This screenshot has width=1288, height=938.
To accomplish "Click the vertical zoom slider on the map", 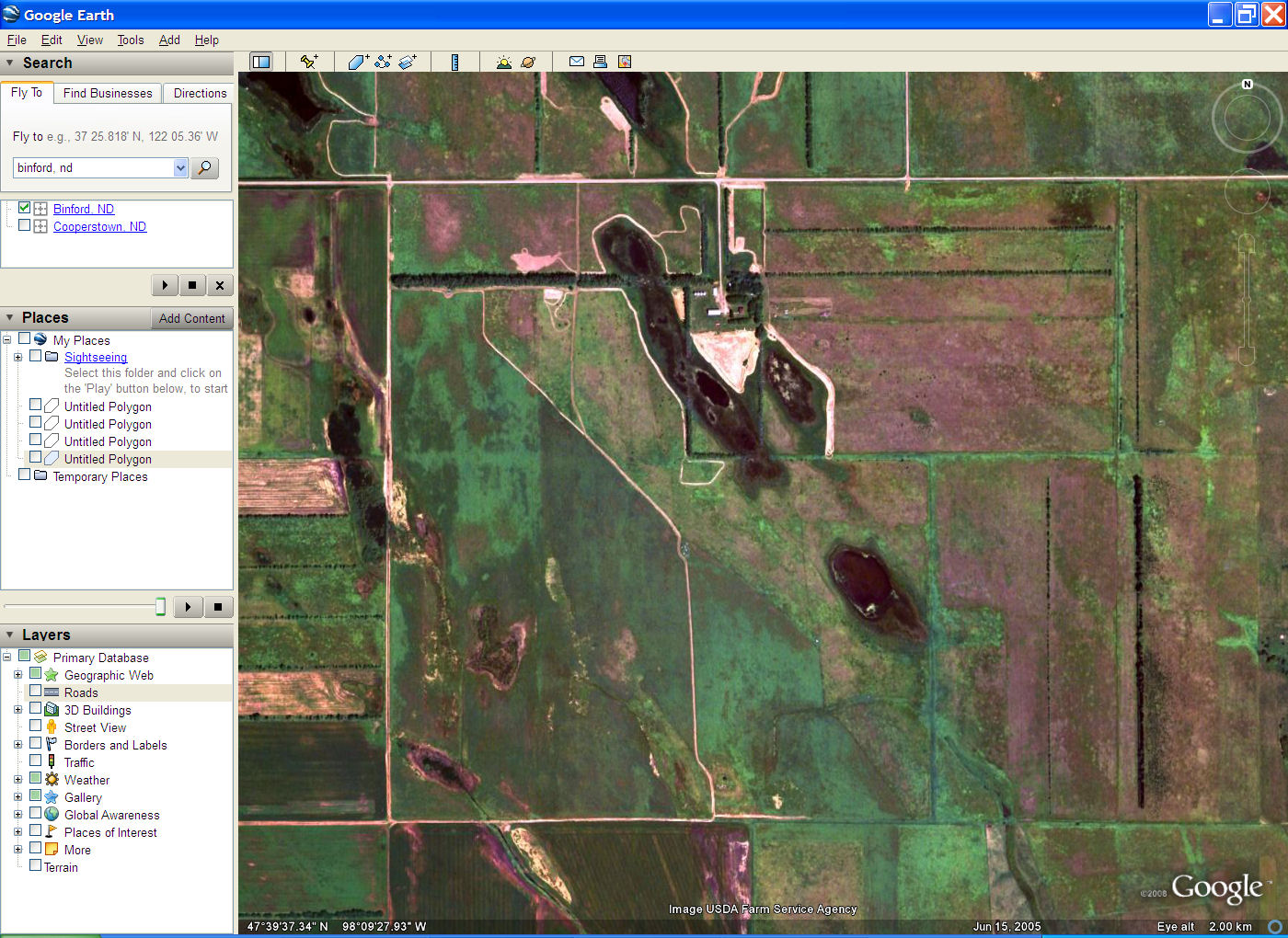I will pyautogui.click(x=1247, y=300).
